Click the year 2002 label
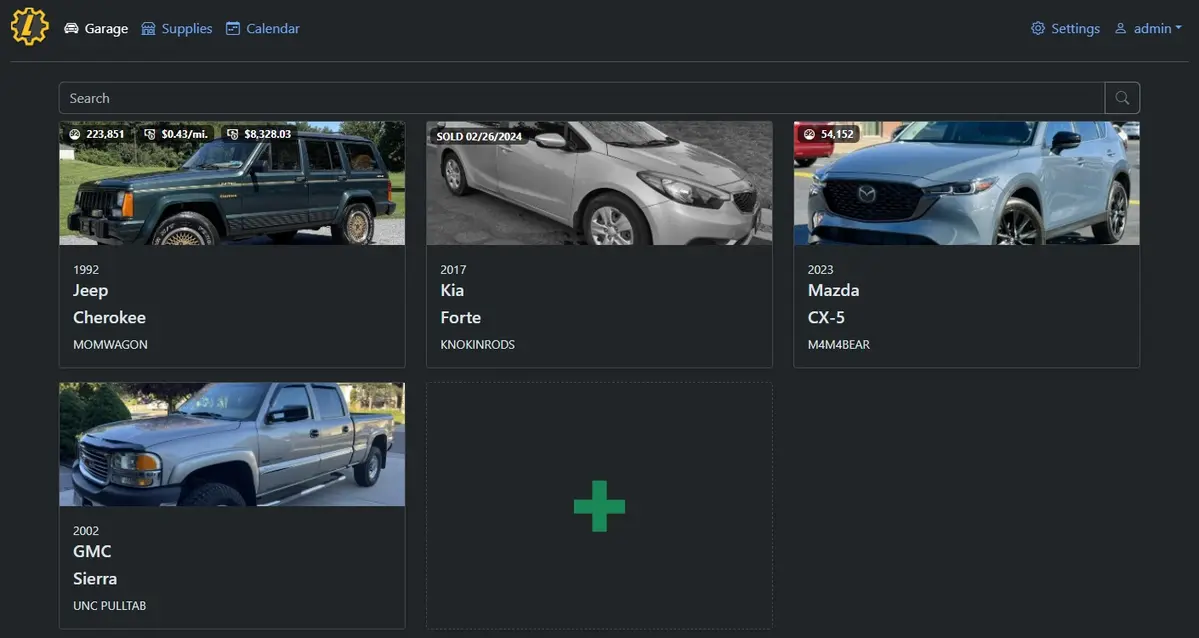This screenshot has width=1199, height=638. pyautogui.click(x=86, y=530)
